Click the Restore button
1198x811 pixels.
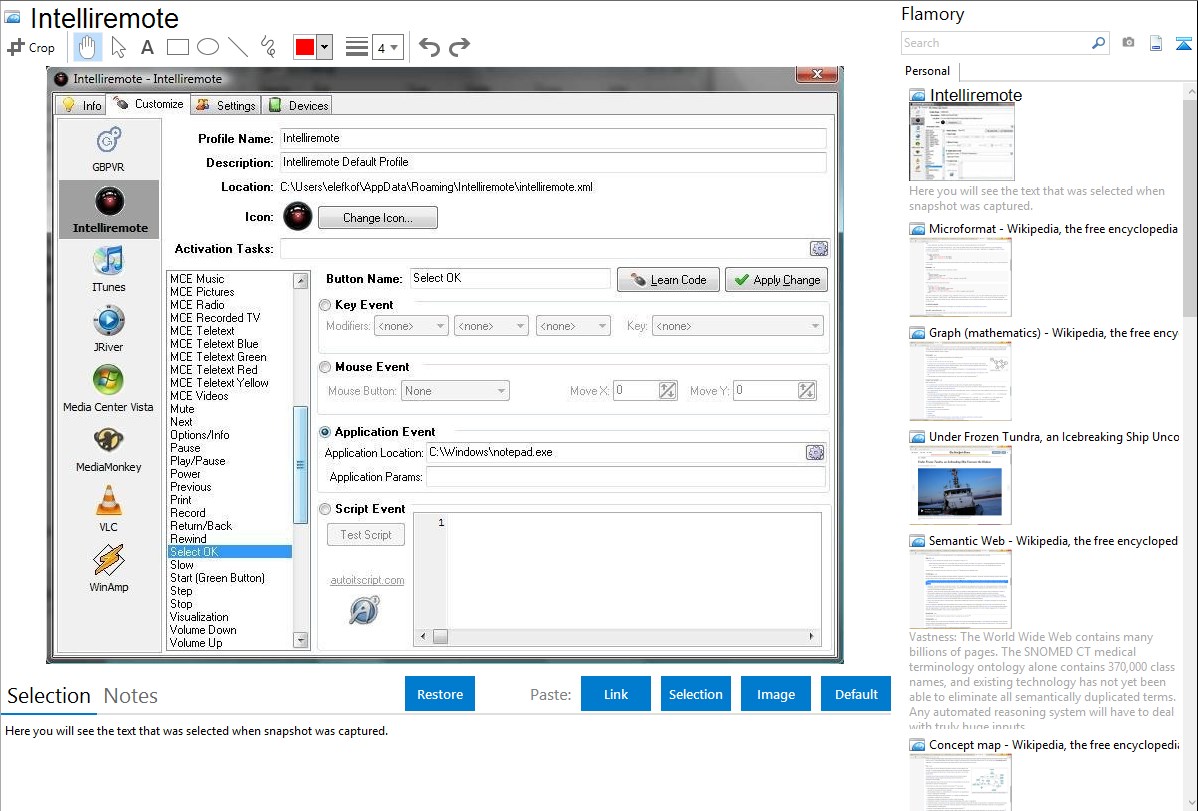tap(440, 694)
